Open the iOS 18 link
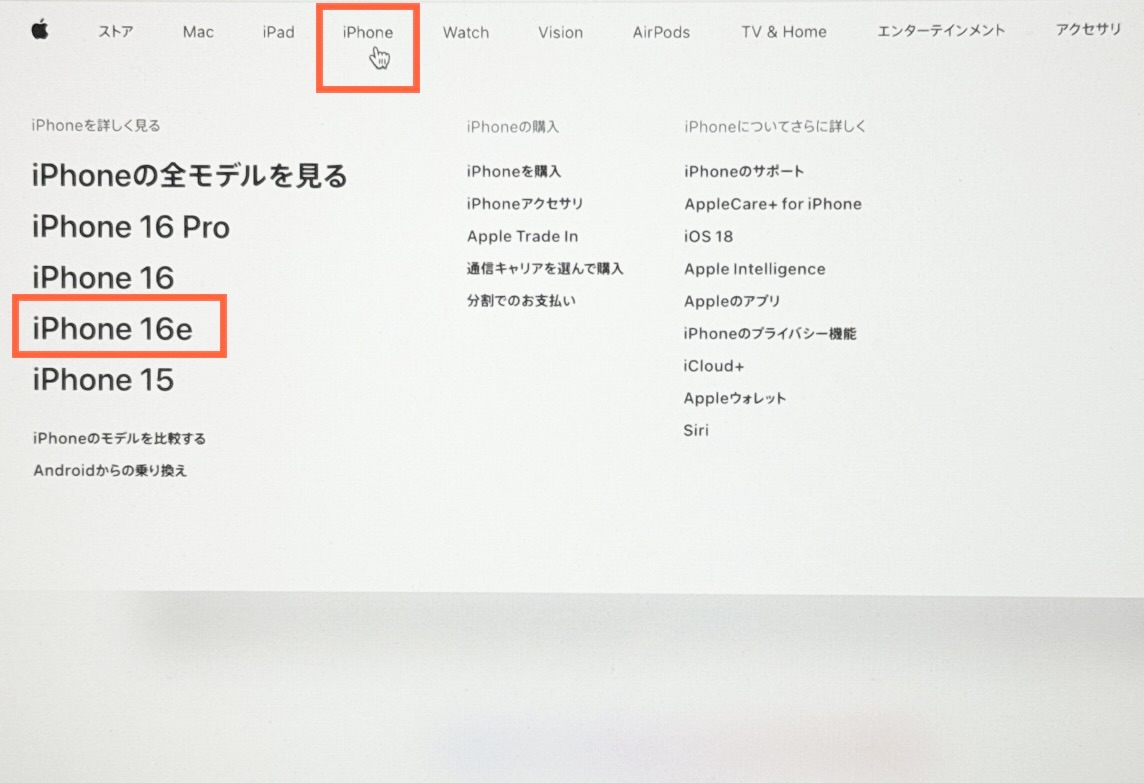Image resolution: width=1144 pixels, height=783 pixels. (708, 236)
